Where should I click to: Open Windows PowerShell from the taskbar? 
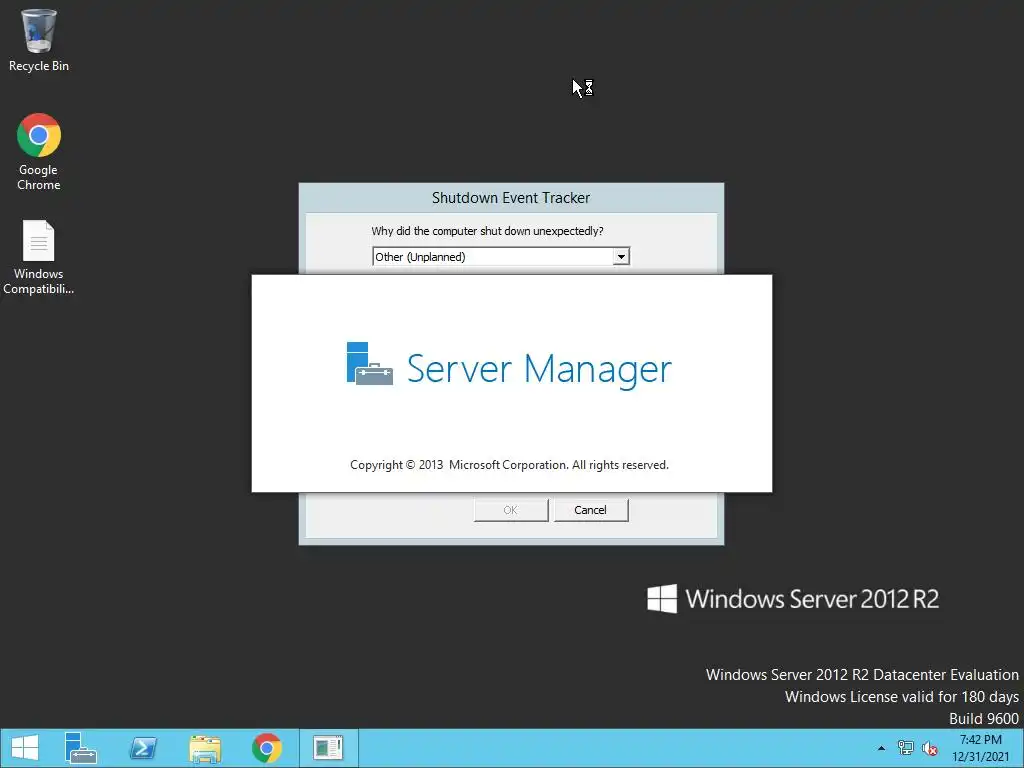tap(143, 748)
